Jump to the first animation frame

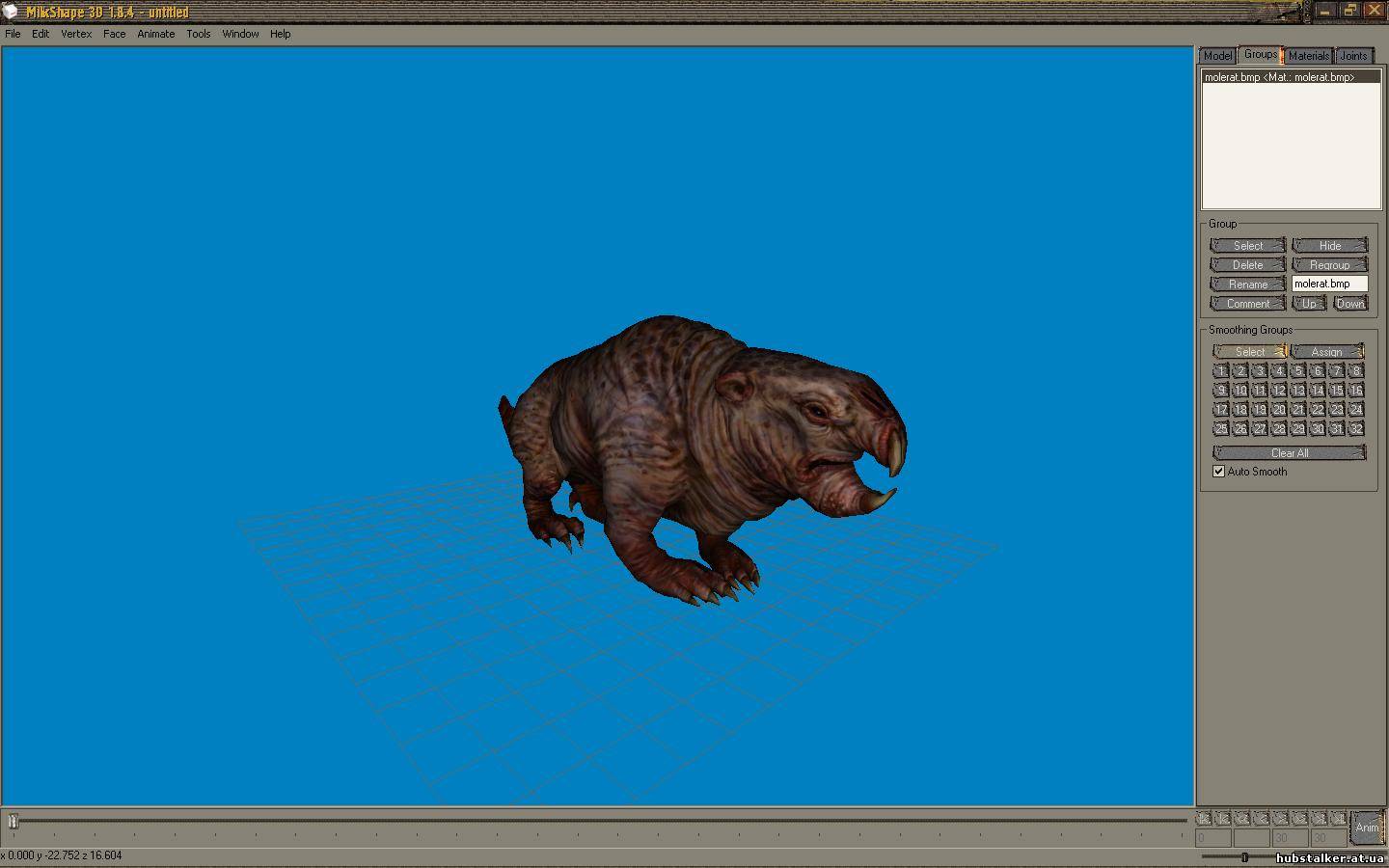(1204, 818)
